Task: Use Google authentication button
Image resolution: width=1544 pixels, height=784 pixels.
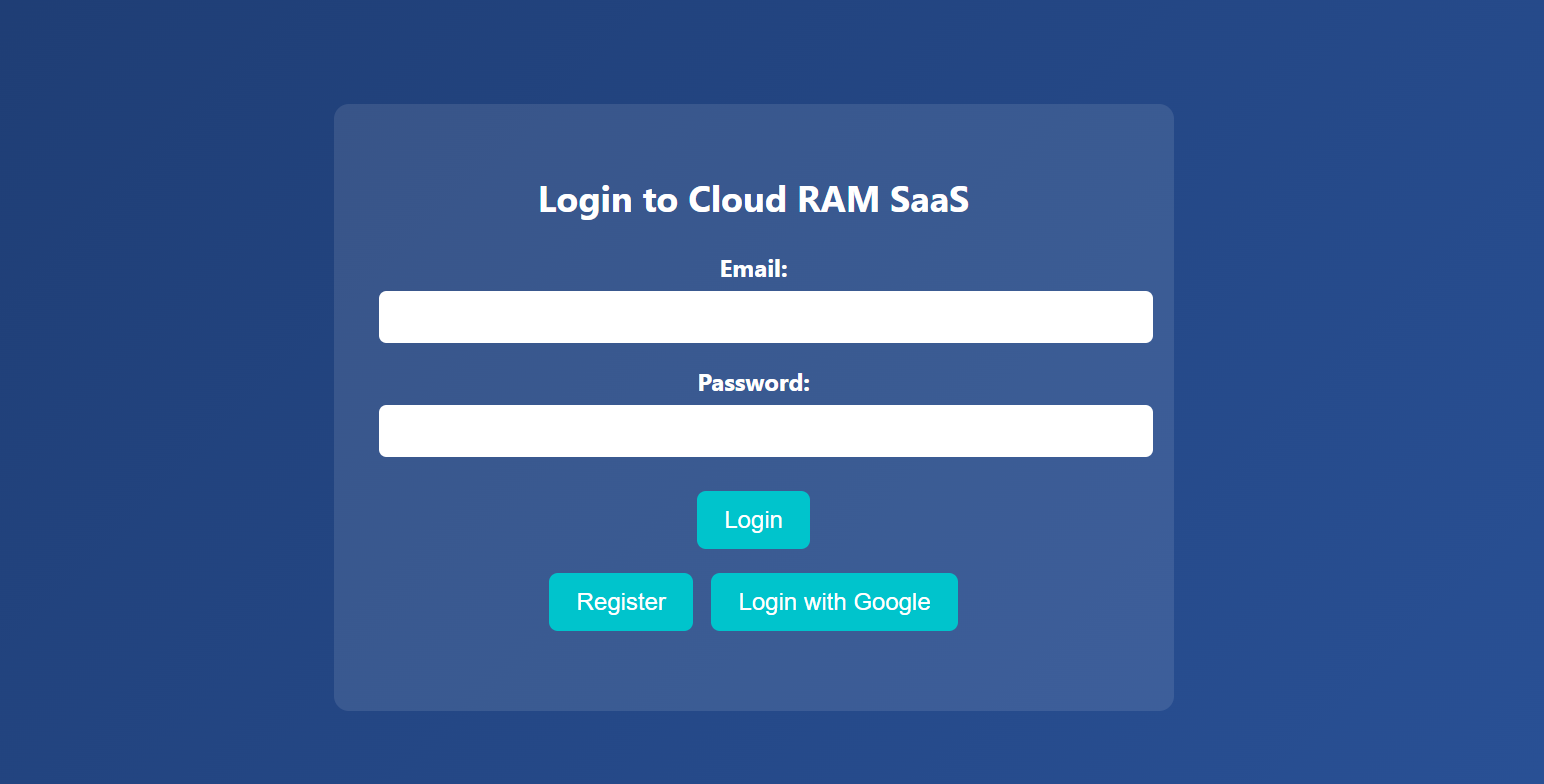Action: point(834,601)
